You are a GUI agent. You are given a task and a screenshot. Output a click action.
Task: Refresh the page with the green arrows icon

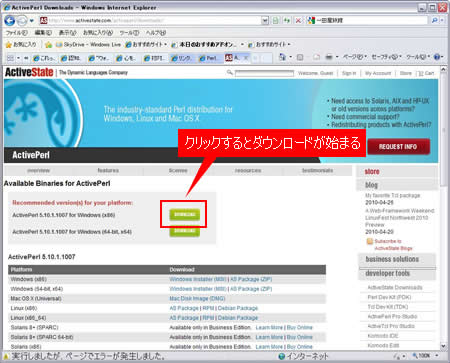point(287,21)
